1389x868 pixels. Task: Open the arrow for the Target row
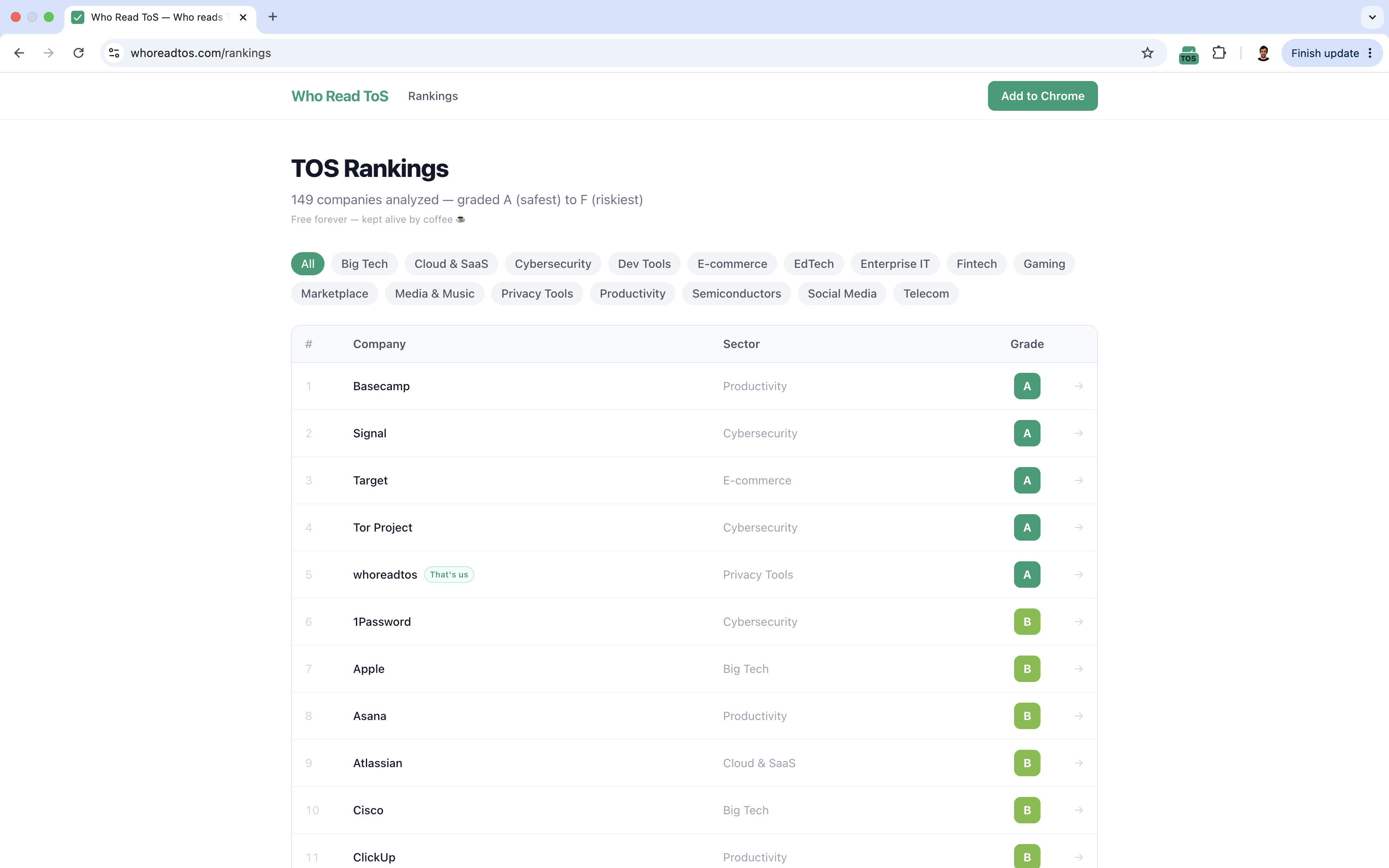pos(1079,480)
